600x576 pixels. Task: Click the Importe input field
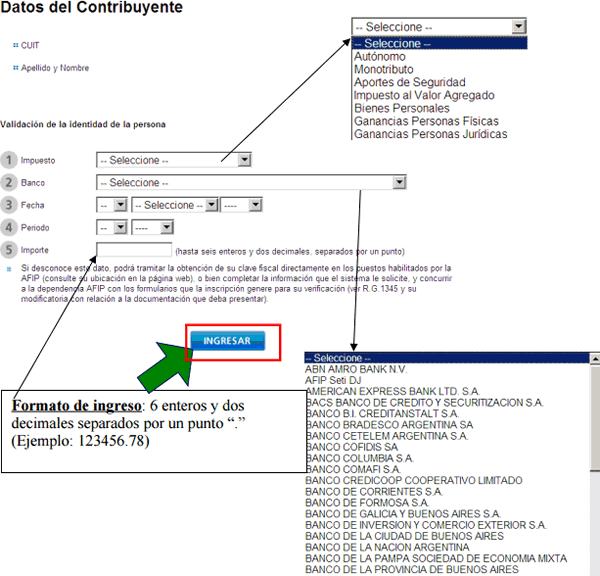[134, 250]
